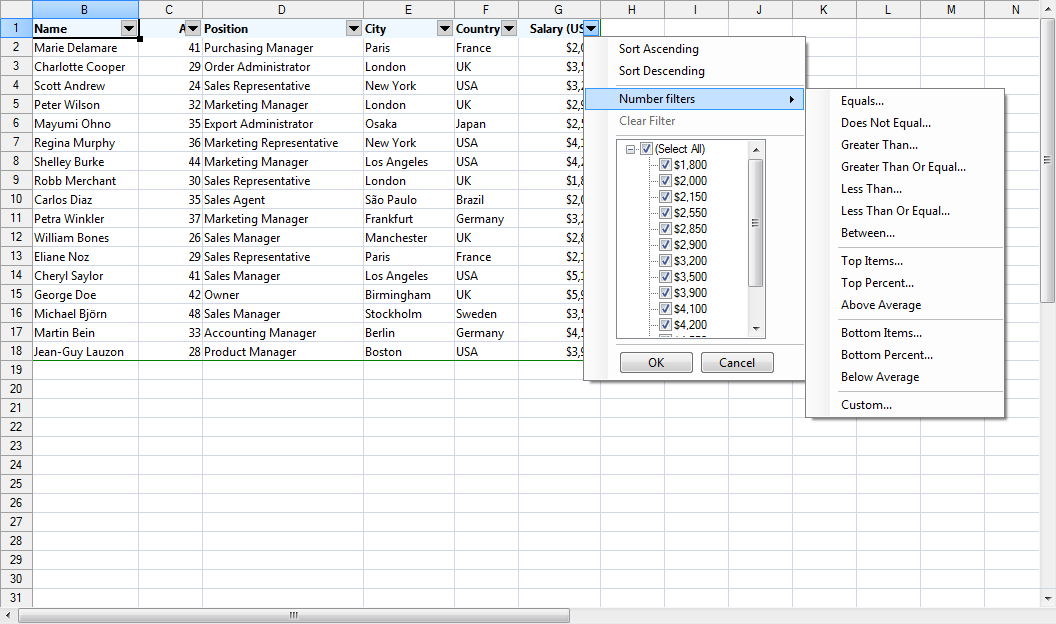Image resolution: width=1056 pixels, height=624 pixels.
Task: Select column header B
Action: (85, 9)
